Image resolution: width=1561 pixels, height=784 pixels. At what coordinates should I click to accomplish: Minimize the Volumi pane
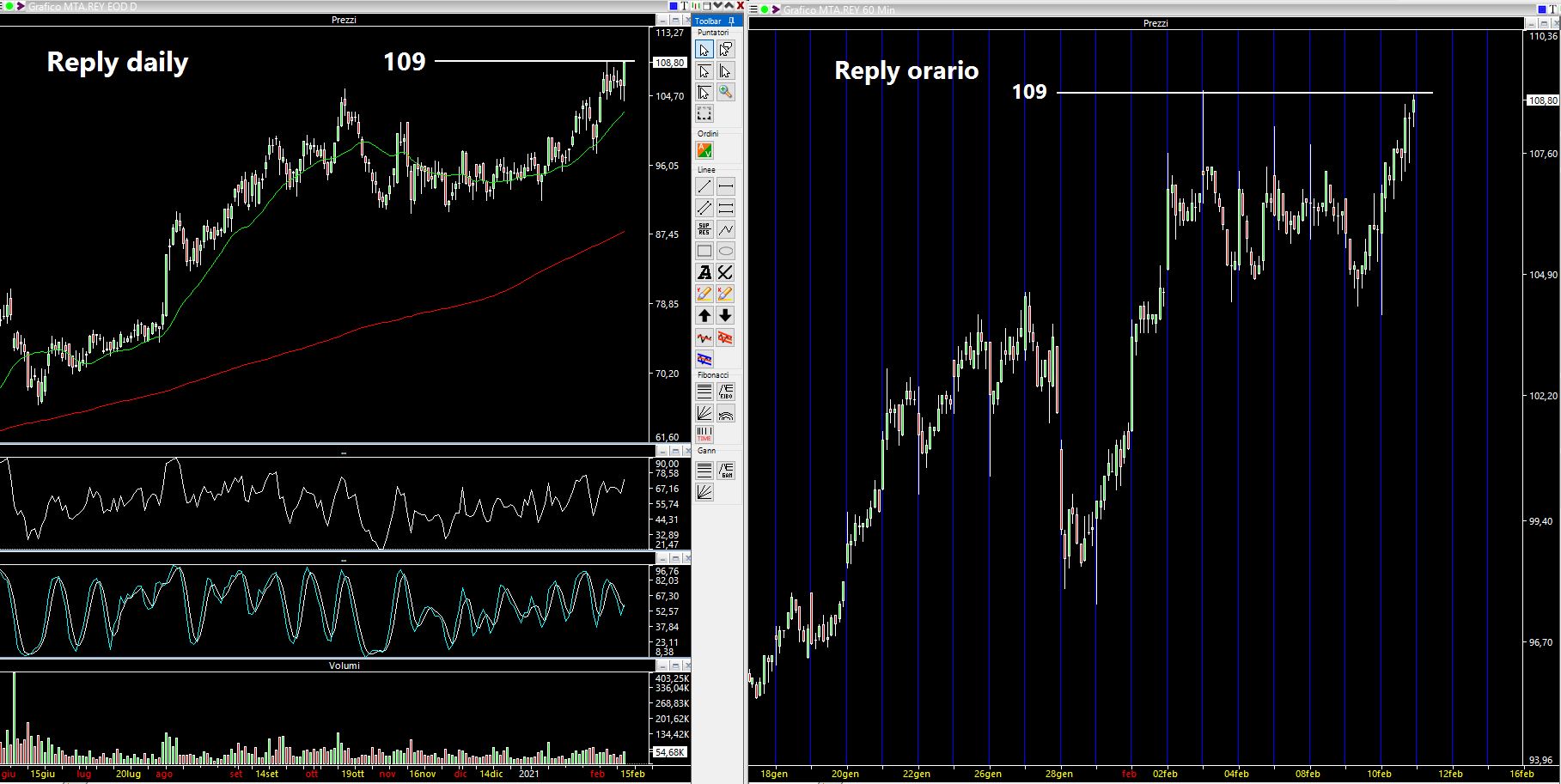pyautogui.click(x=663, y=665)
